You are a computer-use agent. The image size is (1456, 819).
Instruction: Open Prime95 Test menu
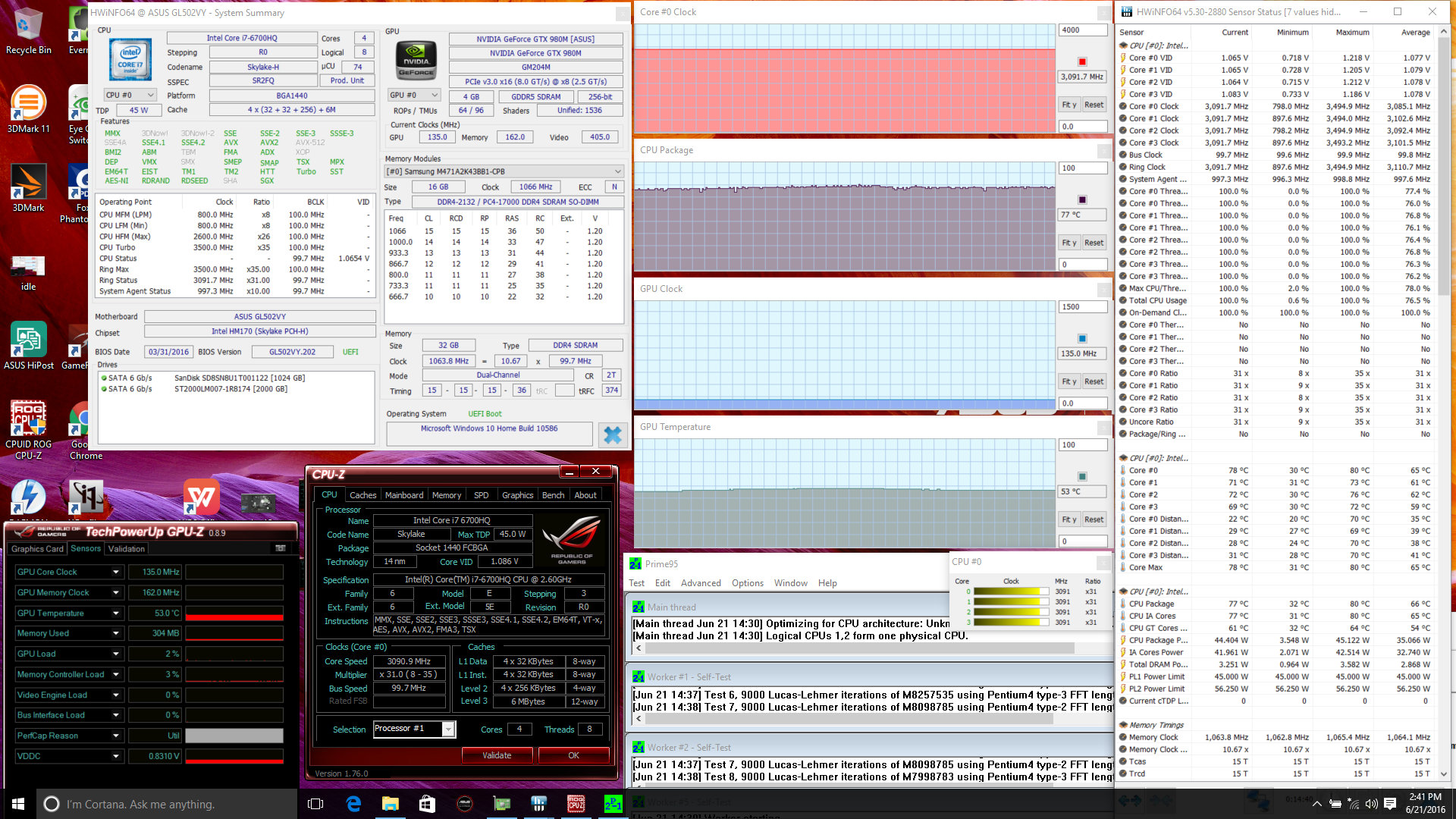click(636, 583)
